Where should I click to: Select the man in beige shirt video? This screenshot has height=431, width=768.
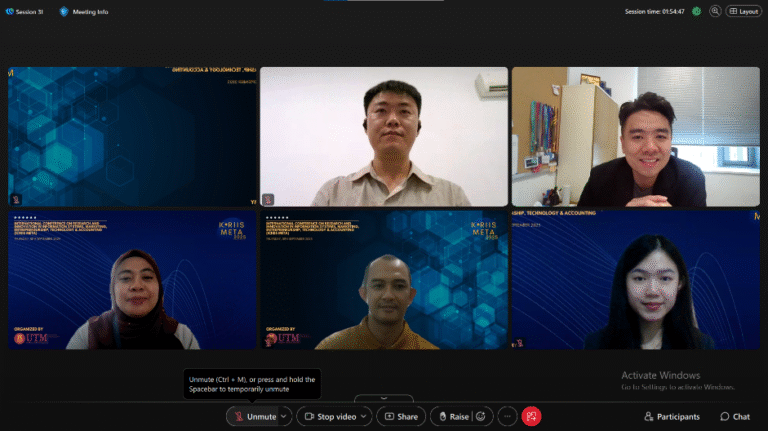pyautogui.click(x=384, y=137)
